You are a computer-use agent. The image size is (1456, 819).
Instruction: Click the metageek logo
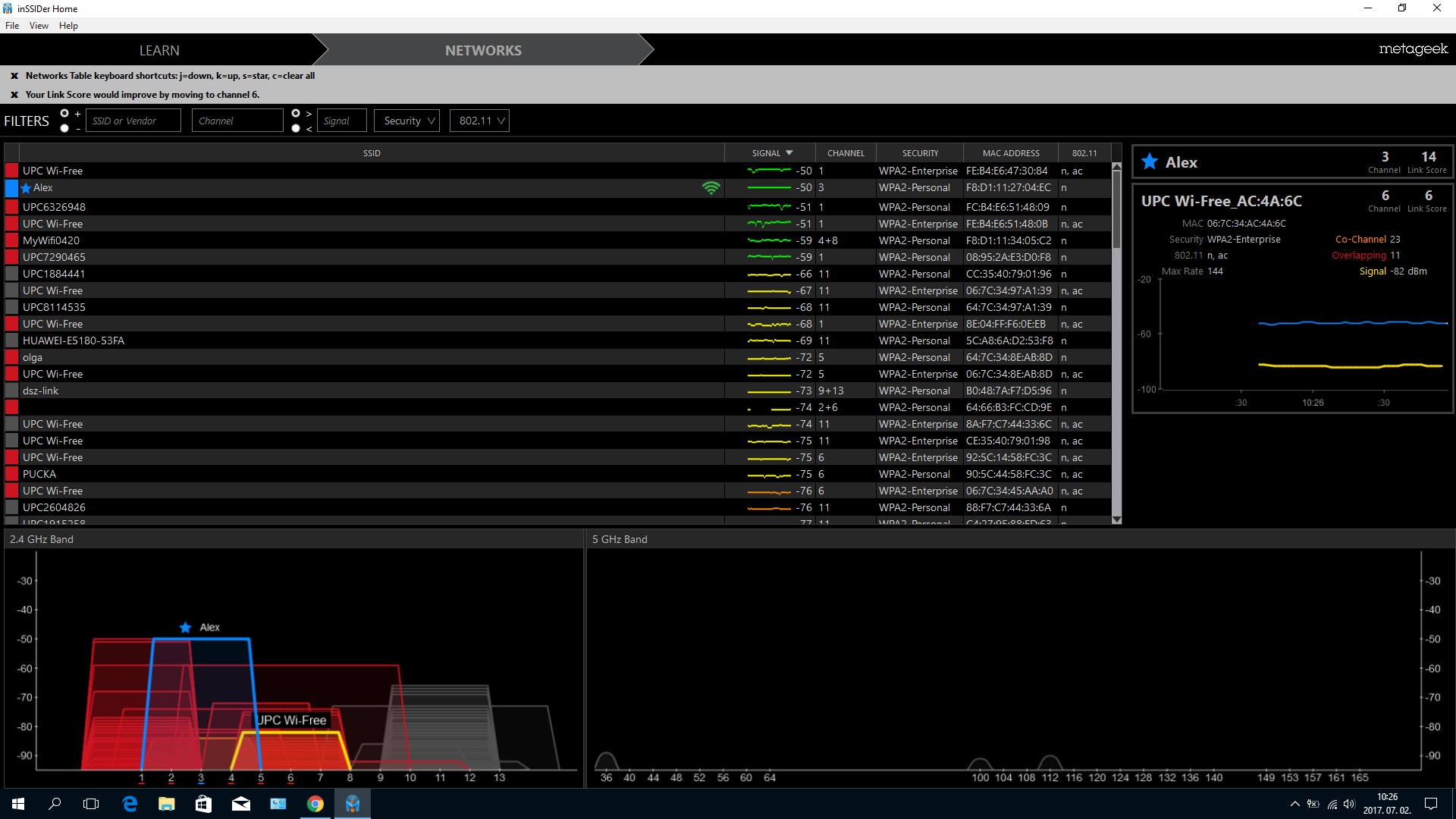tap(1412, 49)
